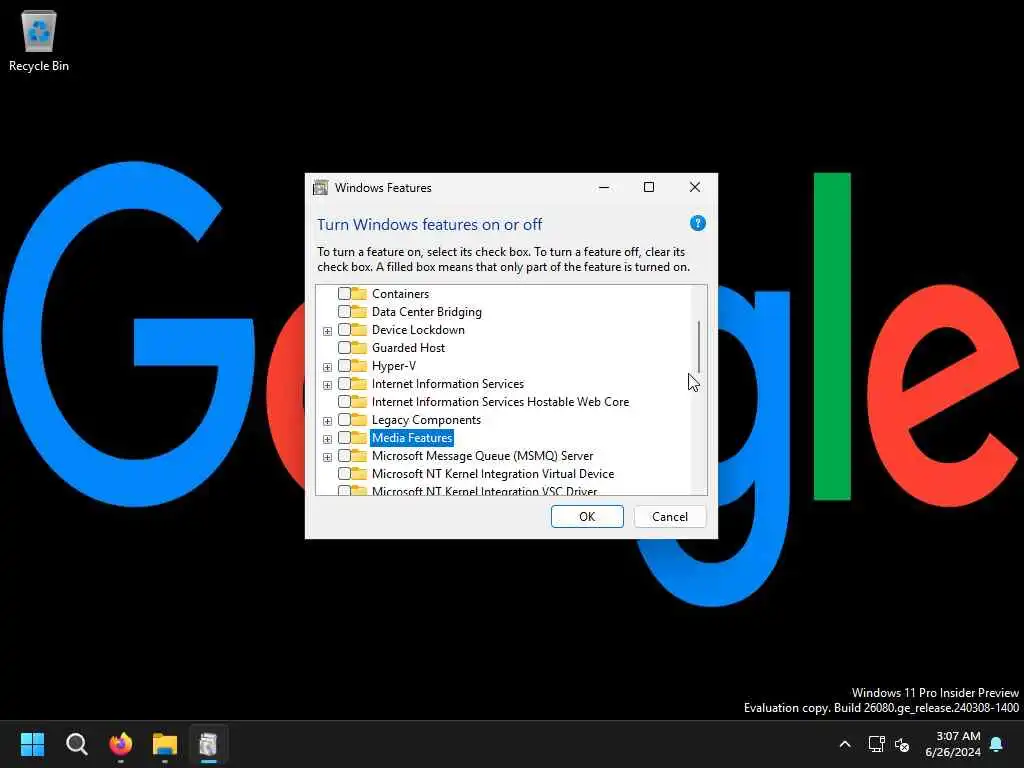Close the Windows Features window
Screen dimensions: 1024x768
[695, 187]
